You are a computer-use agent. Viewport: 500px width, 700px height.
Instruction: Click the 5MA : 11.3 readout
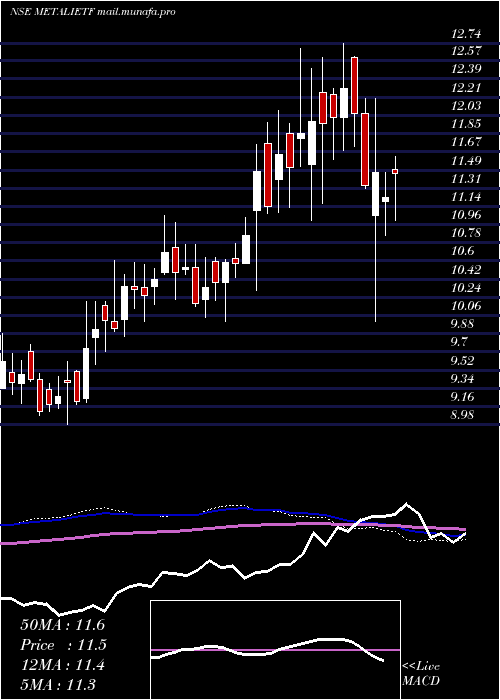[58, 685]
